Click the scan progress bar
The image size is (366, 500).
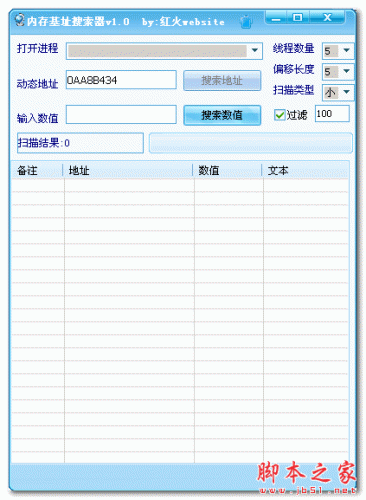pyautogui.click(x=251, y=143)
